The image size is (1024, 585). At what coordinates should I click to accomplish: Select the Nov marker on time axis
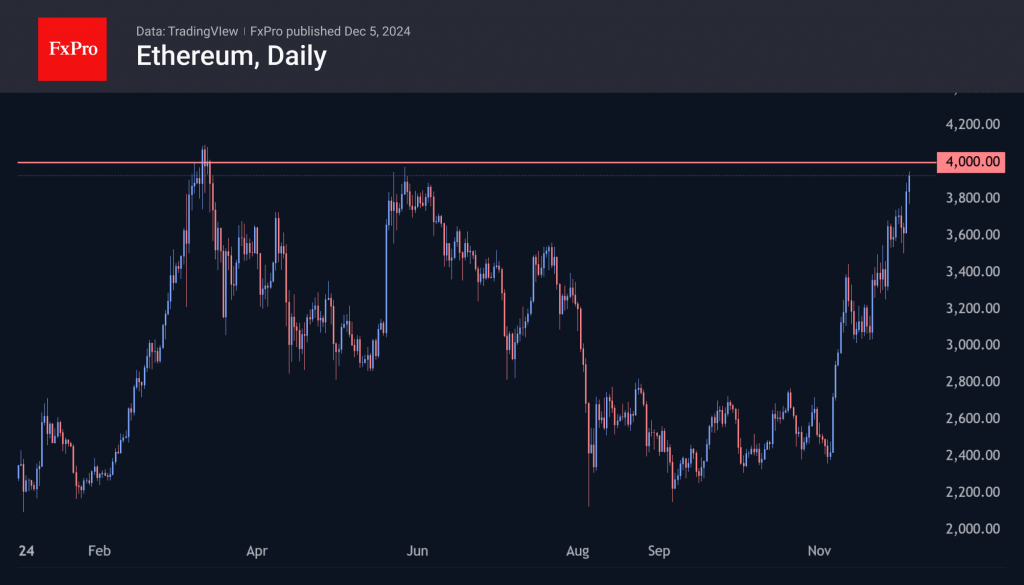820,551
